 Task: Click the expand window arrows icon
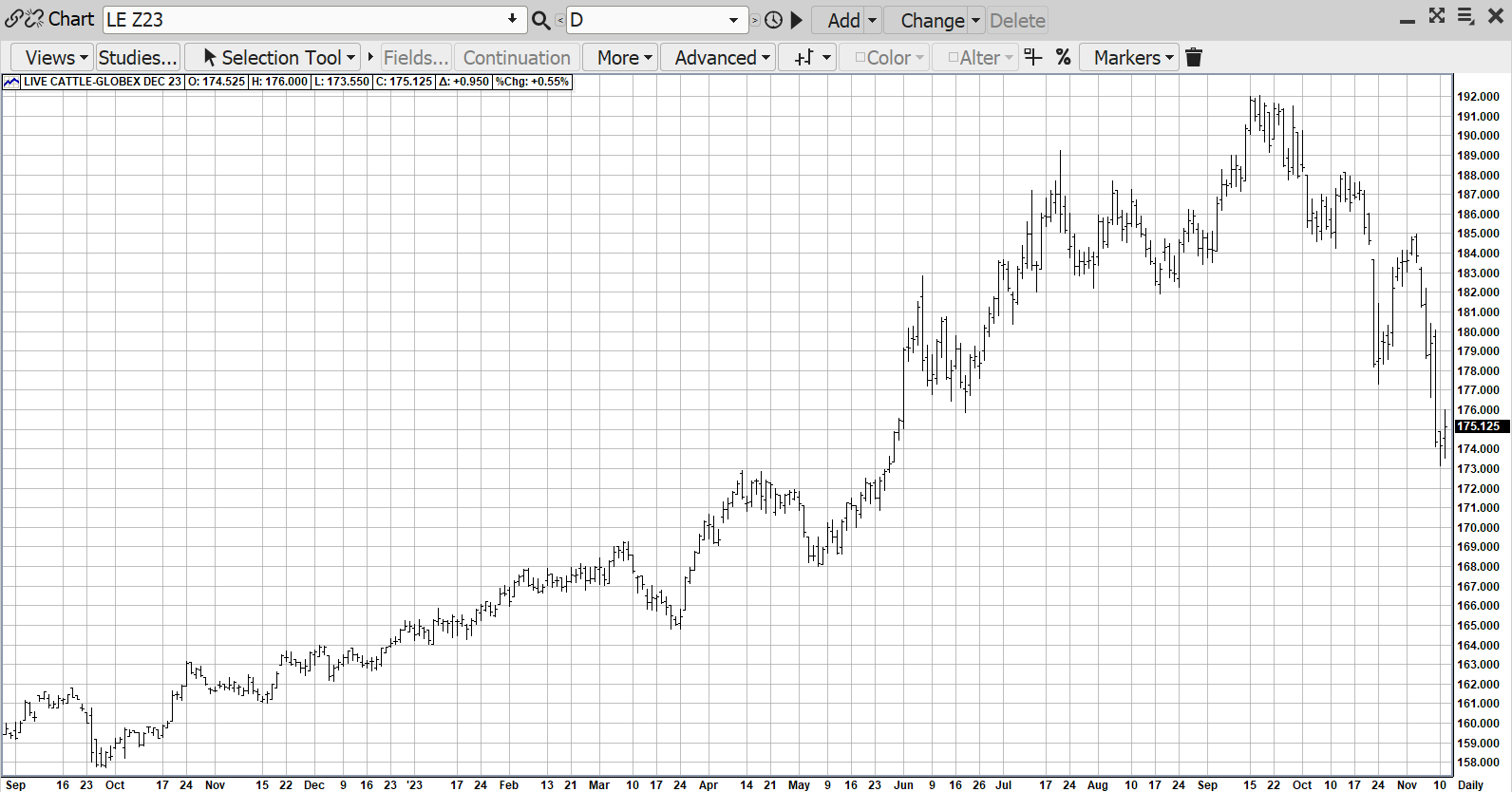coord(1437,16)
